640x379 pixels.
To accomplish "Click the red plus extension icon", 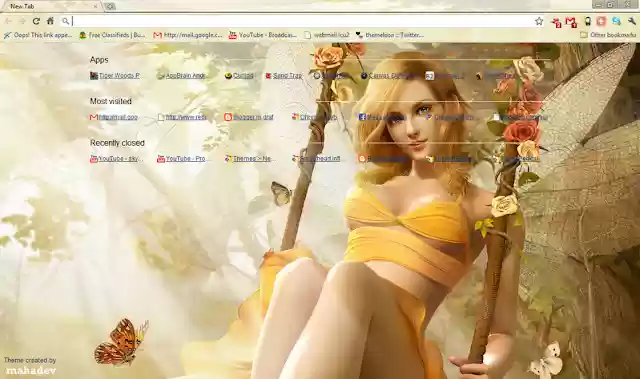I will point(601,21).
